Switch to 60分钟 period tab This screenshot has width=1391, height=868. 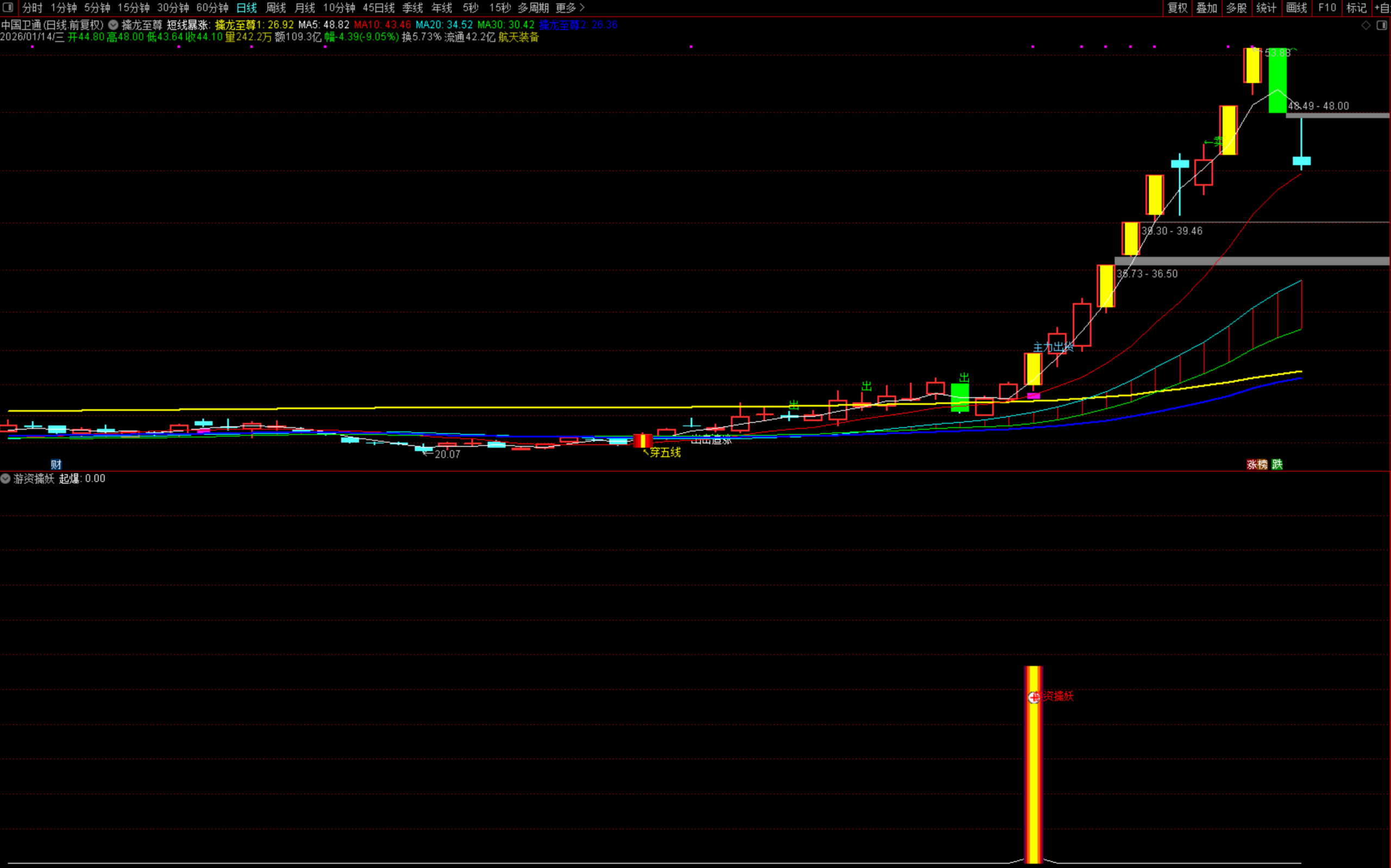click(x=212, y=8)
